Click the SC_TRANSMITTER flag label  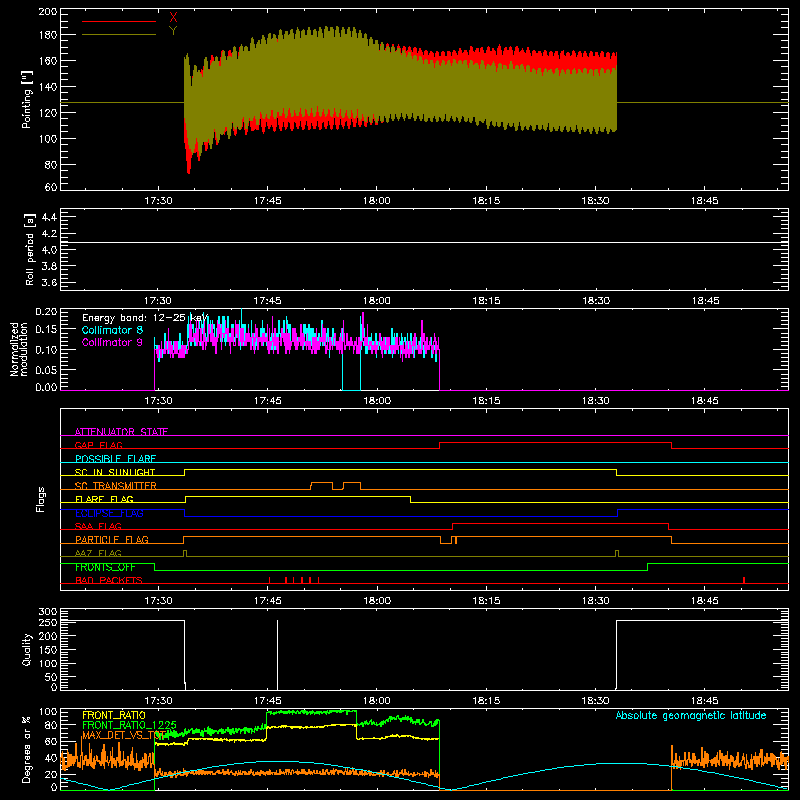(x=116, y=486)
